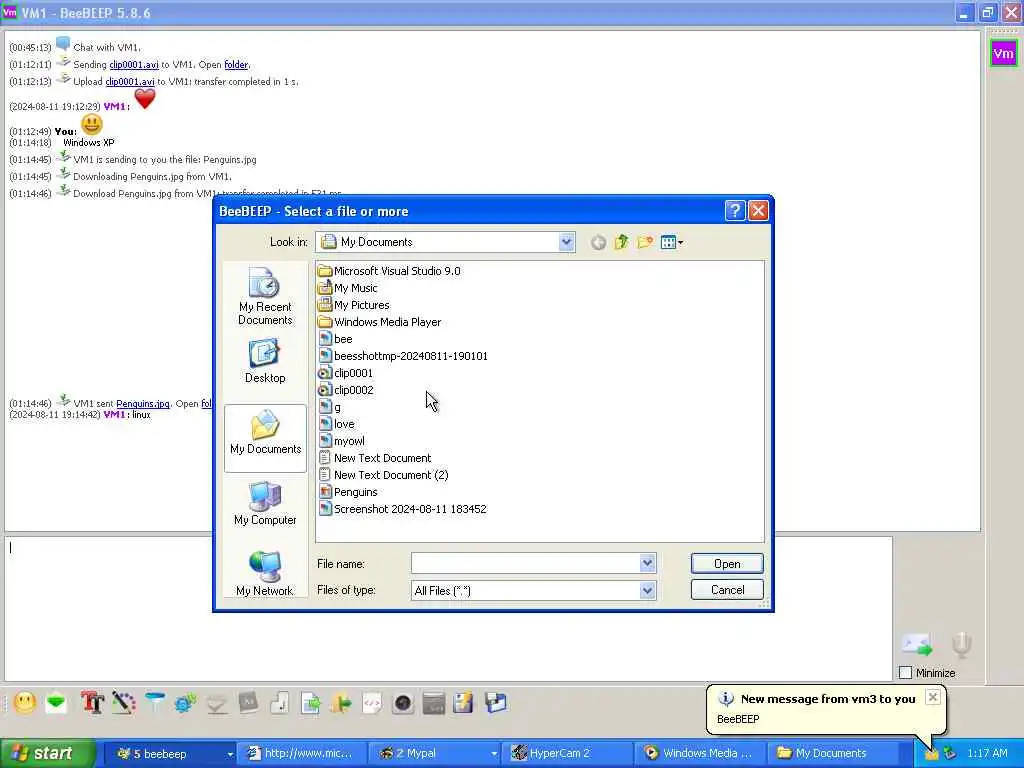1024x768 pixels.
Task: Select the My Pictures folder
Action: click(353, 305)
